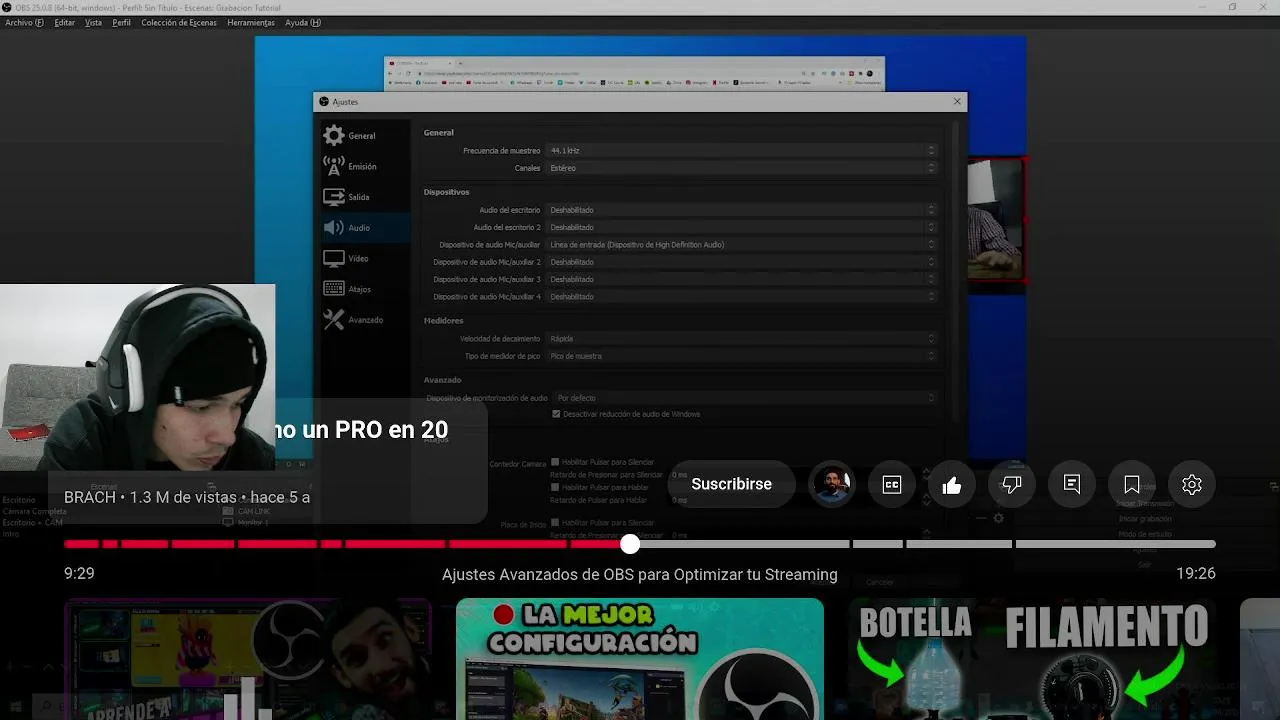Click the Suscribirse button

click(732, 484)
